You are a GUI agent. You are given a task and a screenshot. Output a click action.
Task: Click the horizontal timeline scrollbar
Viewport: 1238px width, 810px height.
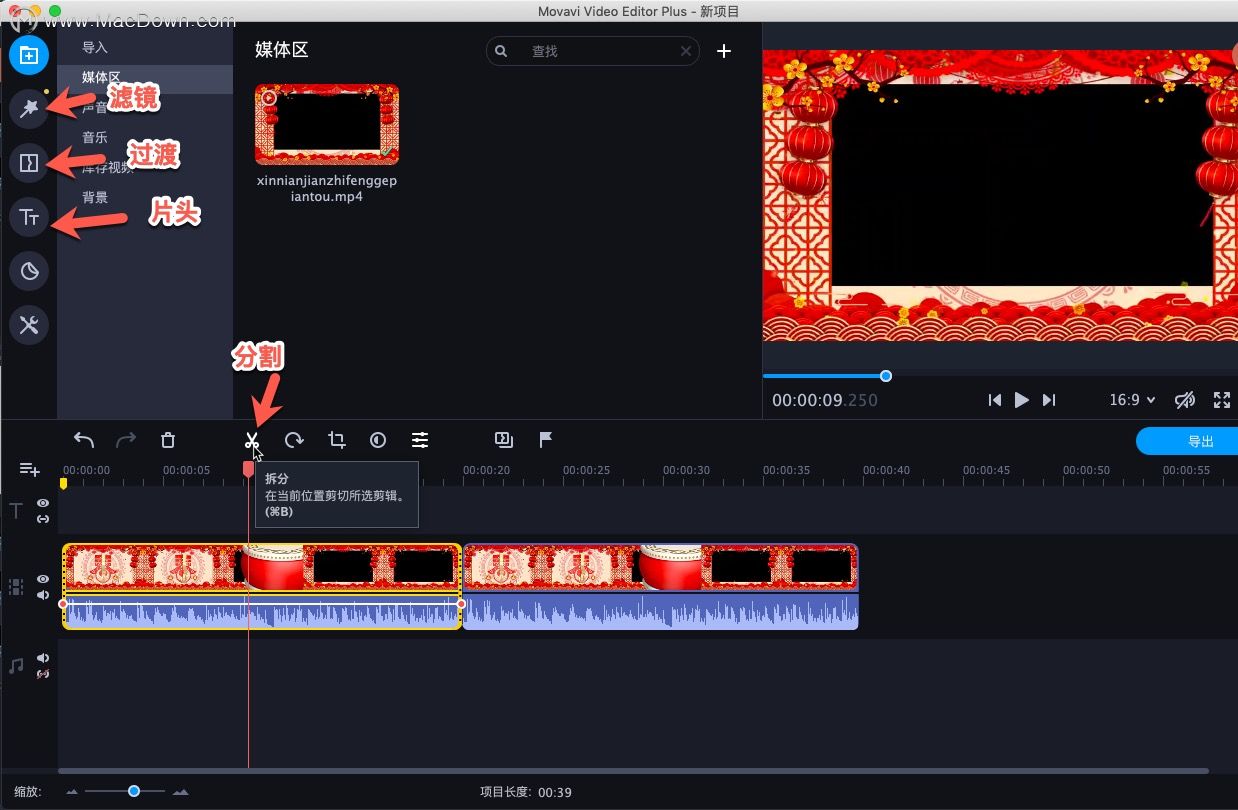[633, 771]
